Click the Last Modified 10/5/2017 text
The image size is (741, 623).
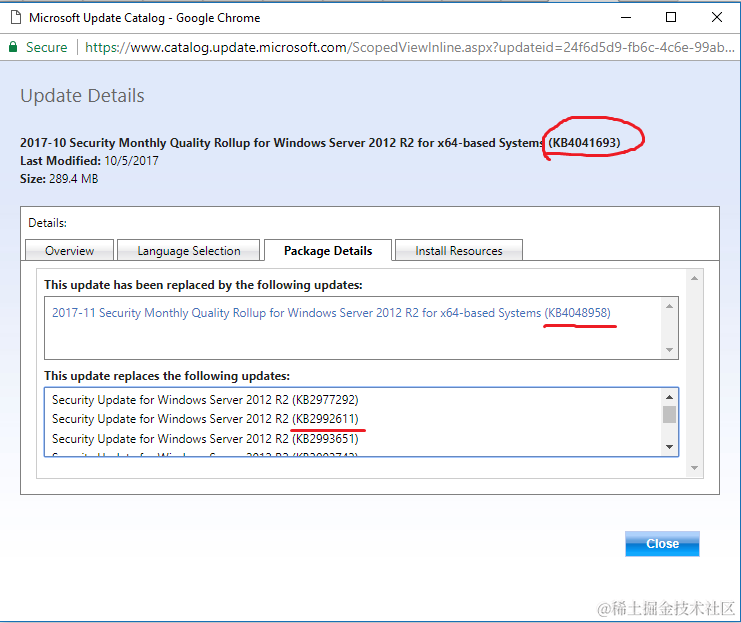pyautogui.click(x=89, y=161)
